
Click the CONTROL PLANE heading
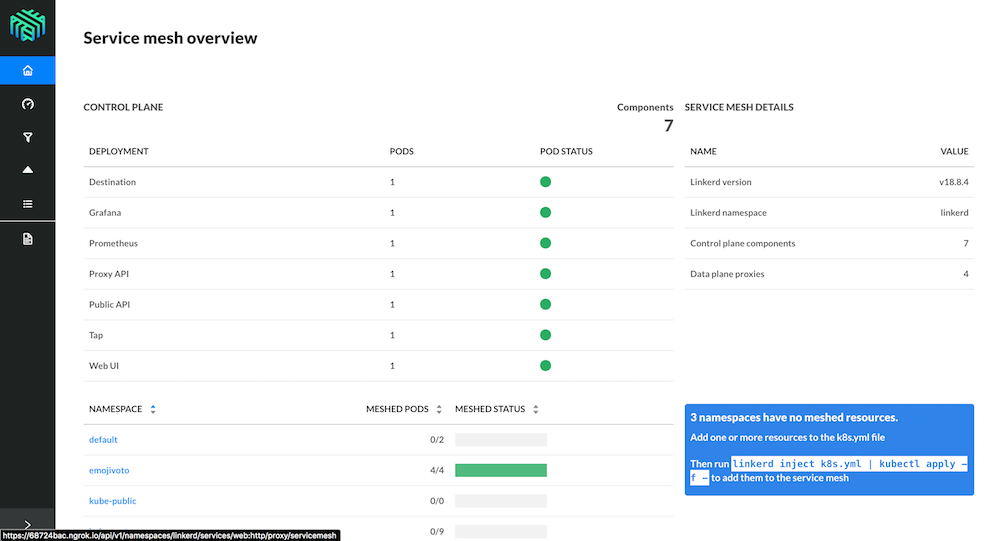point(123,107)
